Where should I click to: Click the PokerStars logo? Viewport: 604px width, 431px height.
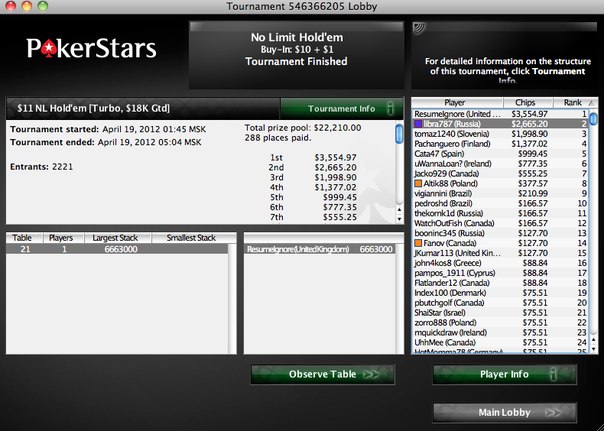coord(91,49)
